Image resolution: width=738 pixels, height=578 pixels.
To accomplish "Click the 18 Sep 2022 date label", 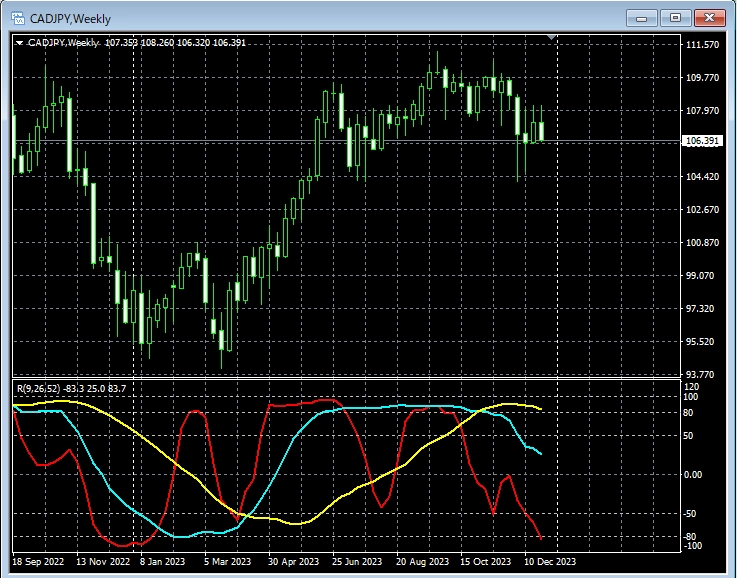I will 38,562.
